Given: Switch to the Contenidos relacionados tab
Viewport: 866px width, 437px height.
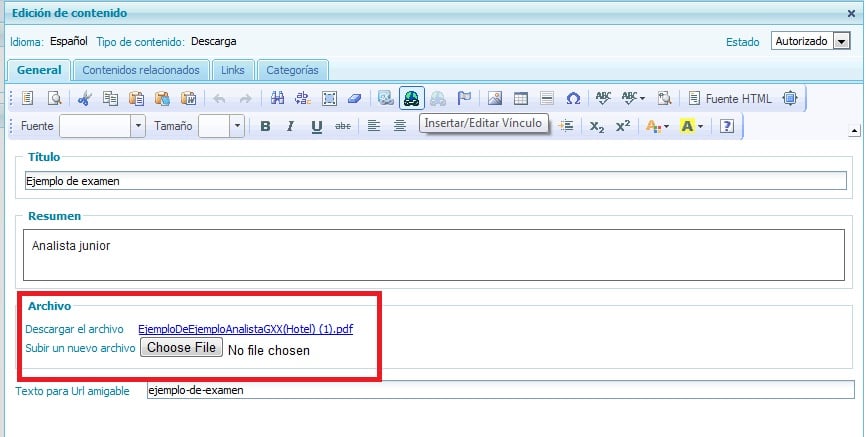Looking at the screenshot, I should [140, 70].
